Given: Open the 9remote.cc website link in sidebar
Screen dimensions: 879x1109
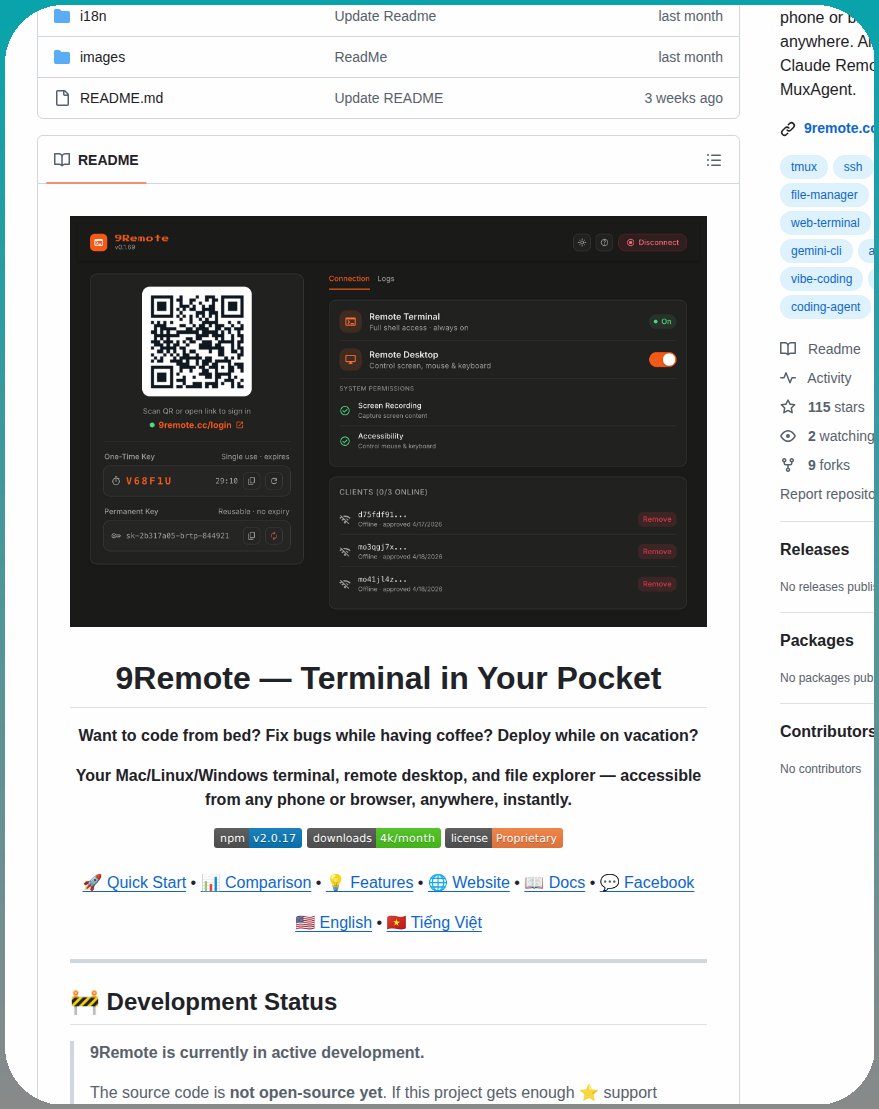Looking at the screenshot, I should point(839,128).
